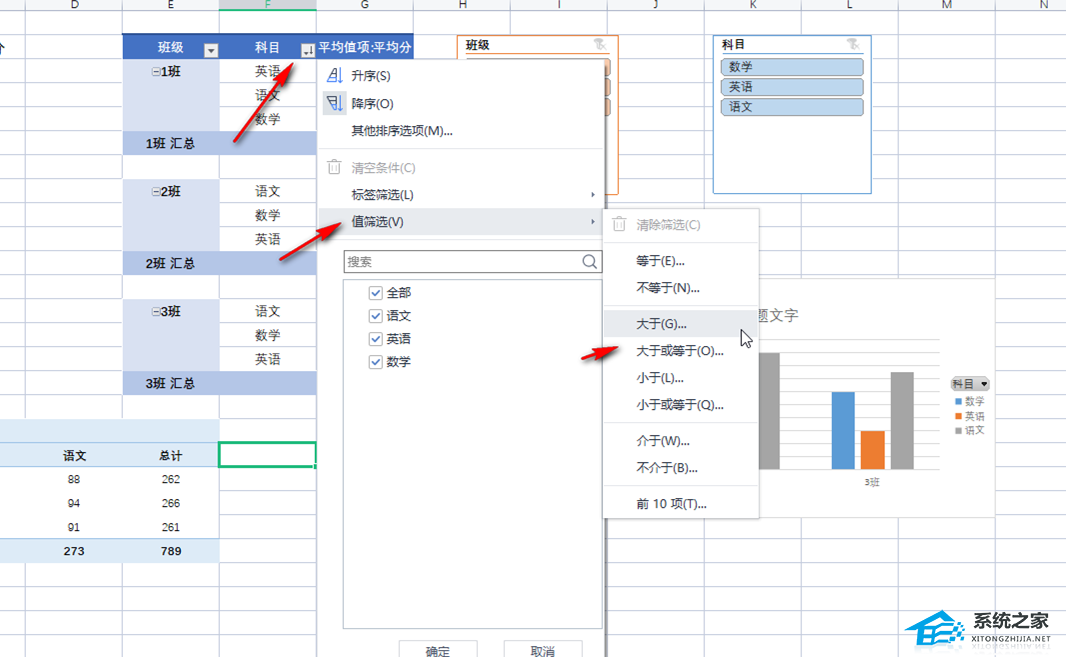Collapse the 2班 group in pivot table
The width and height of the screenshot is (1066, 657).
coord(155,192)
